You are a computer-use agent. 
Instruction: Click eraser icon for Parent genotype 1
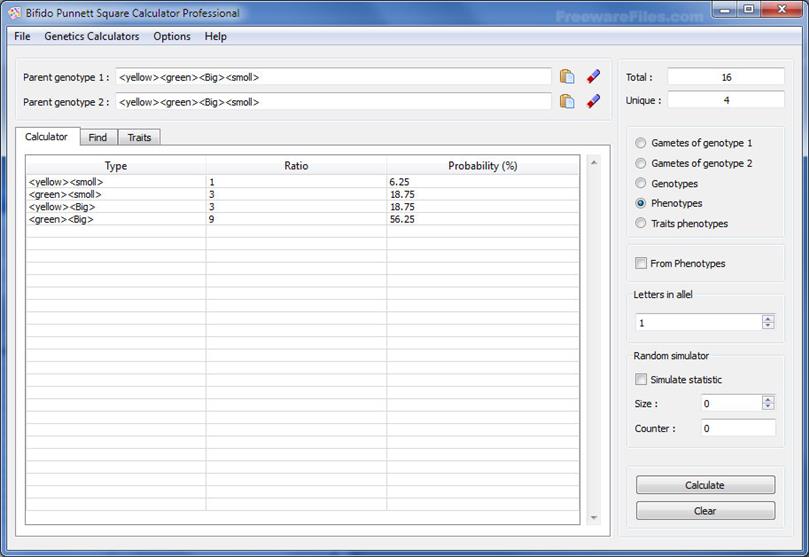click(593, 76)
